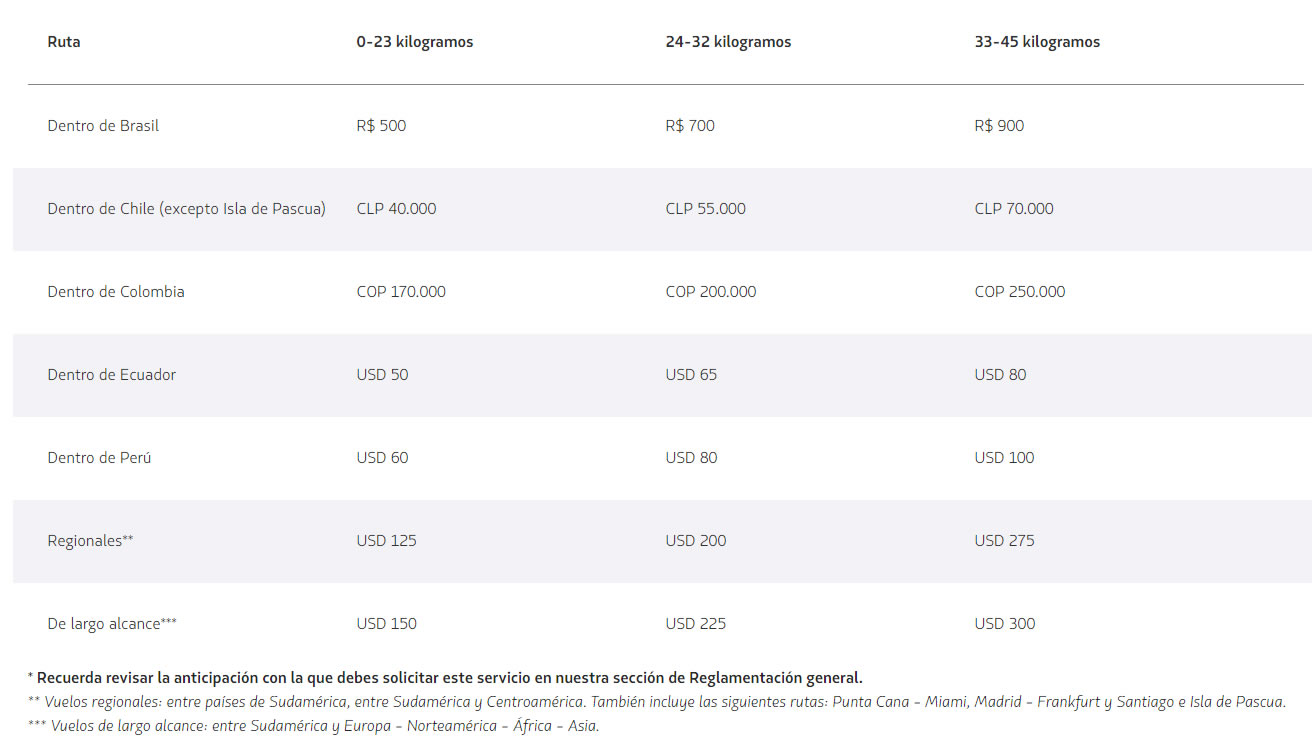This screenshot has width=1312, height=756.
Task: Select the Dentro de Brasil row label
Action: pyautogui.click(x=103, y=126)
